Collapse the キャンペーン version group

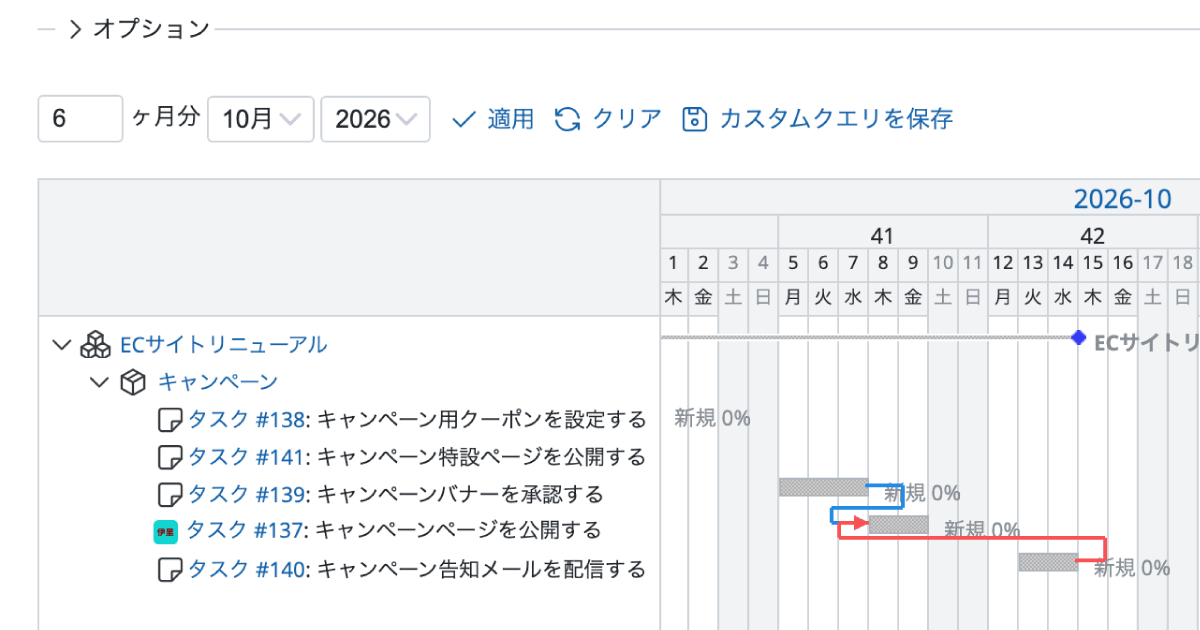99,382
